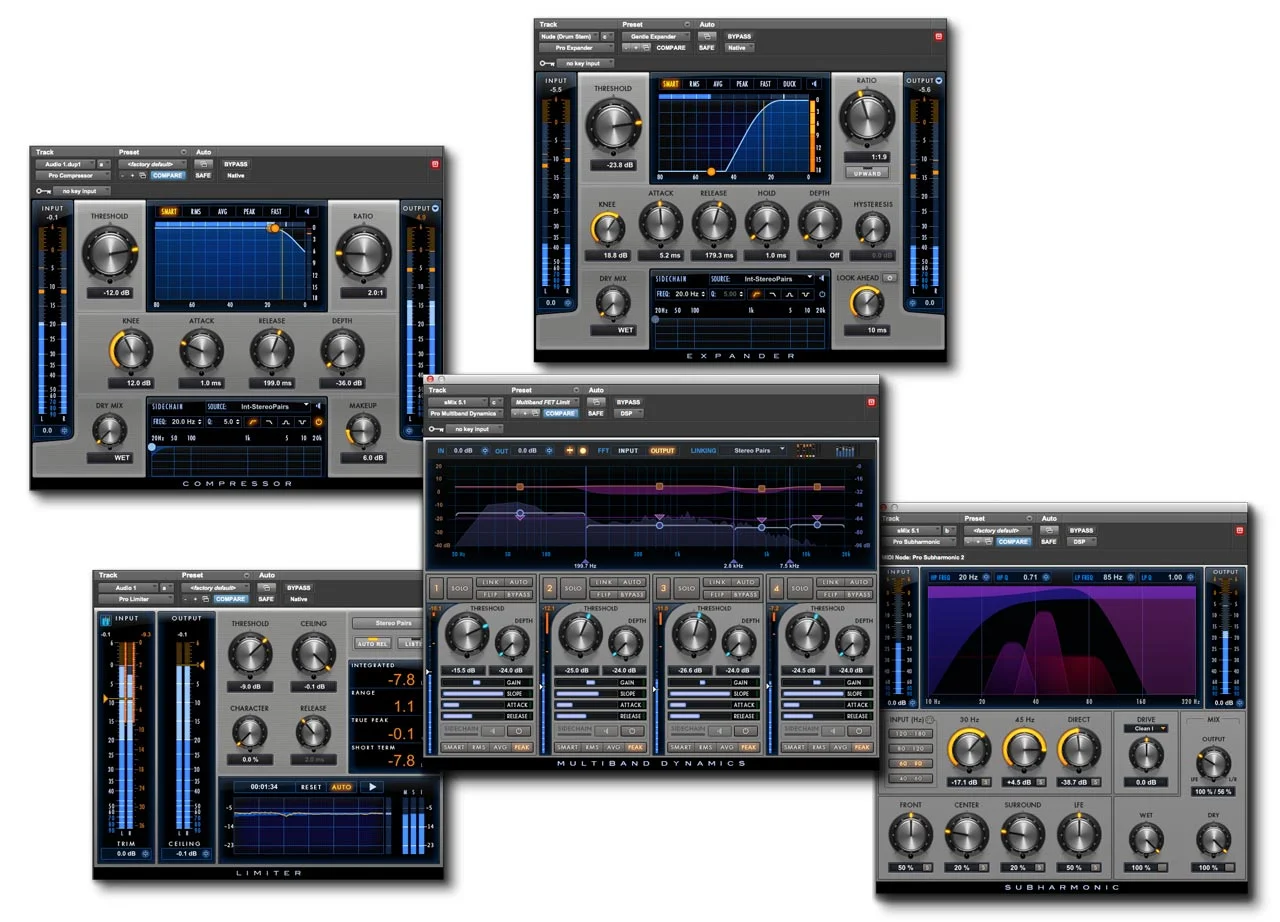This screenshot has width=1280, height=922.
Task: Select the 120-180 input range in Subharmonic
Action: (909, 733)
